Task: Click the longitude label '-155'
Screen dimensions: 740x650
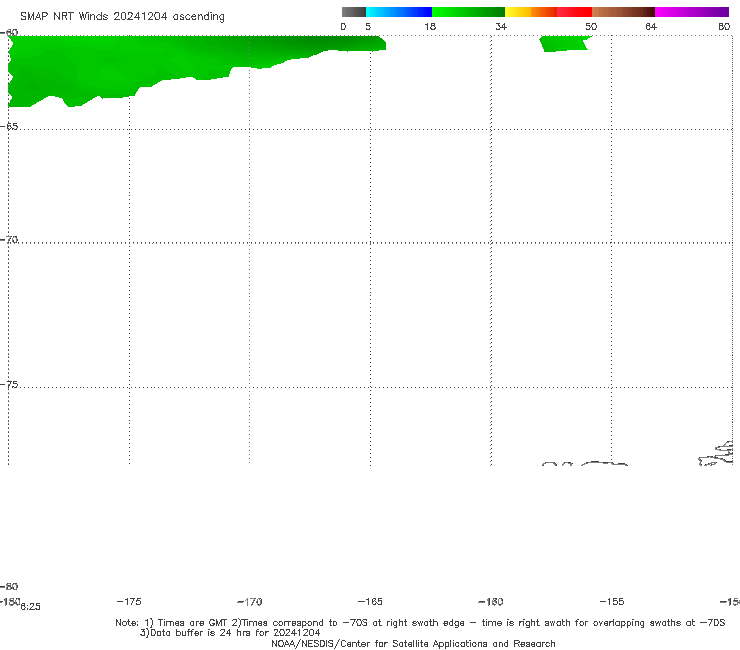Action: 612,602
